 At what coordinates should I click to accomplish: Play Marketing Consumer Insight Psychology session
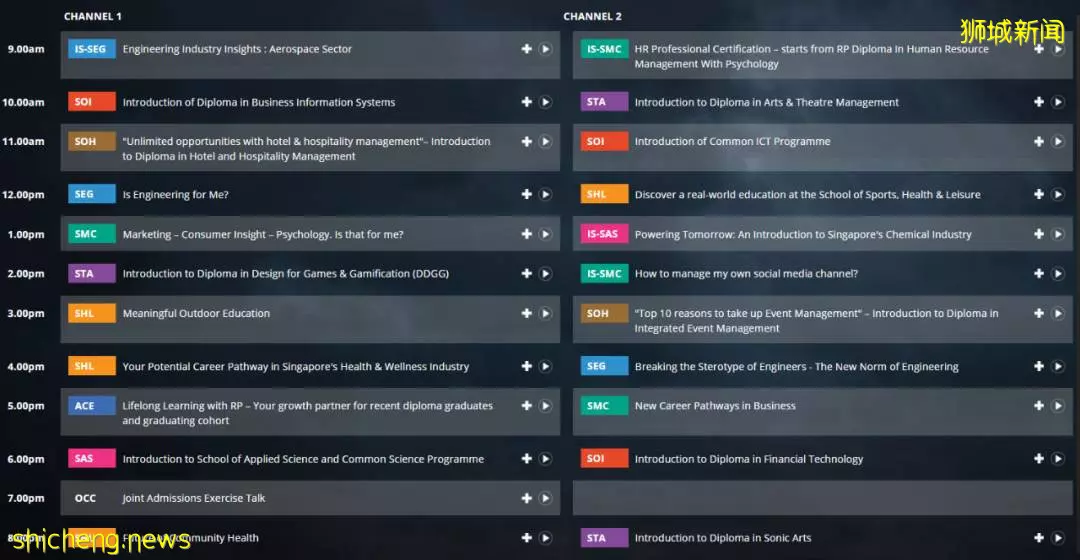546,234
